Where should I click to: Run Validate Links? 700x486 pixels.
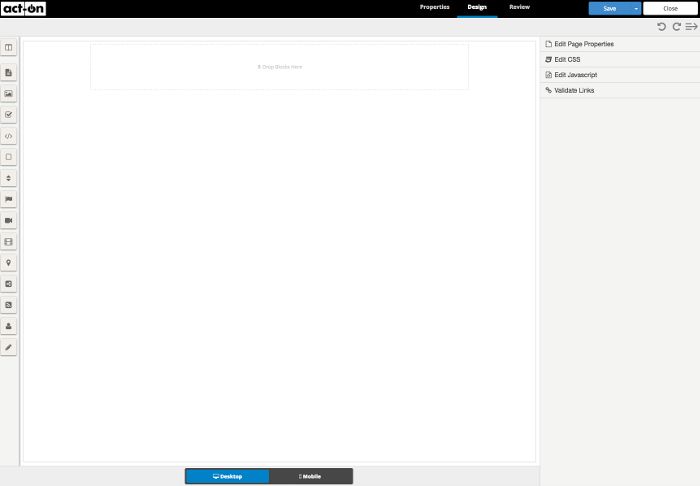620,90
